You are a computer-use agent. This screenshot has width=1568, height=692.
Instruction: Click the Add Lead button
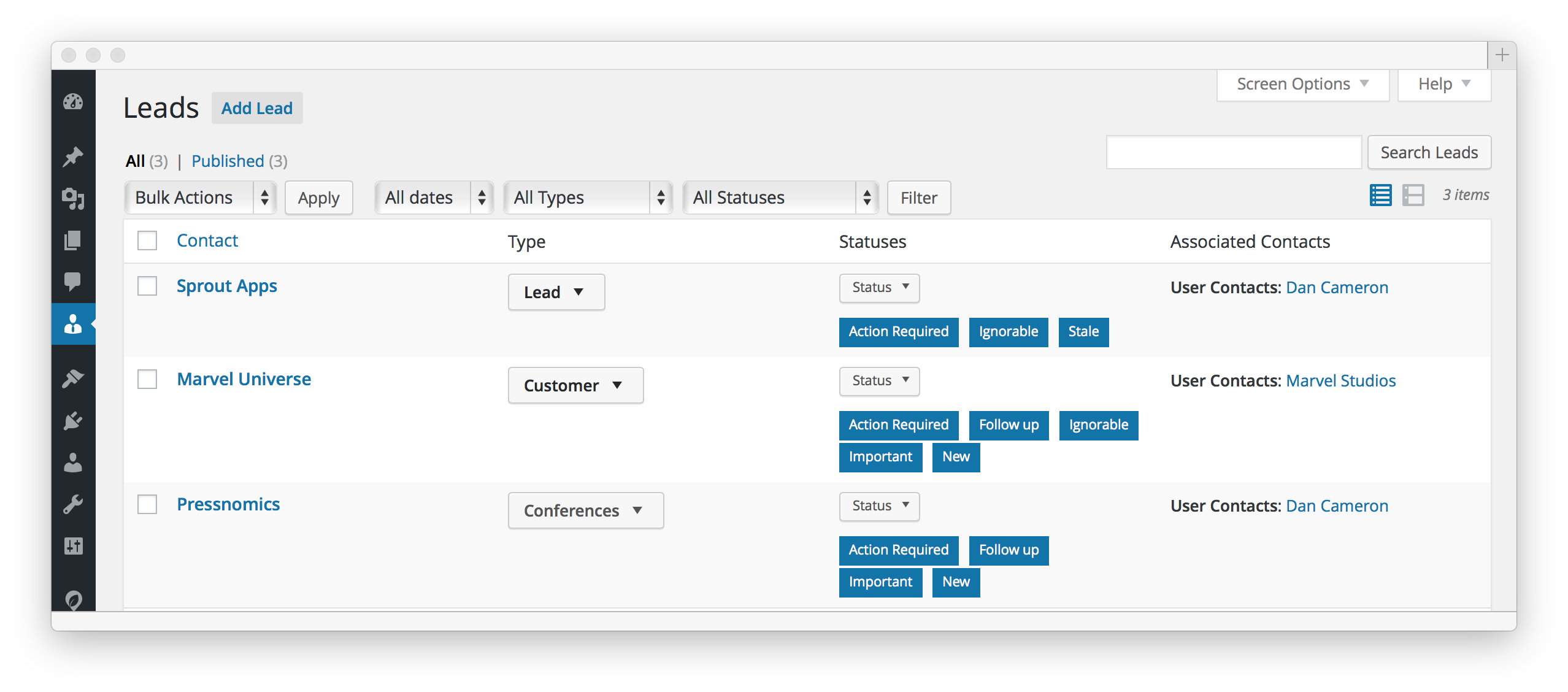[257, 109]
